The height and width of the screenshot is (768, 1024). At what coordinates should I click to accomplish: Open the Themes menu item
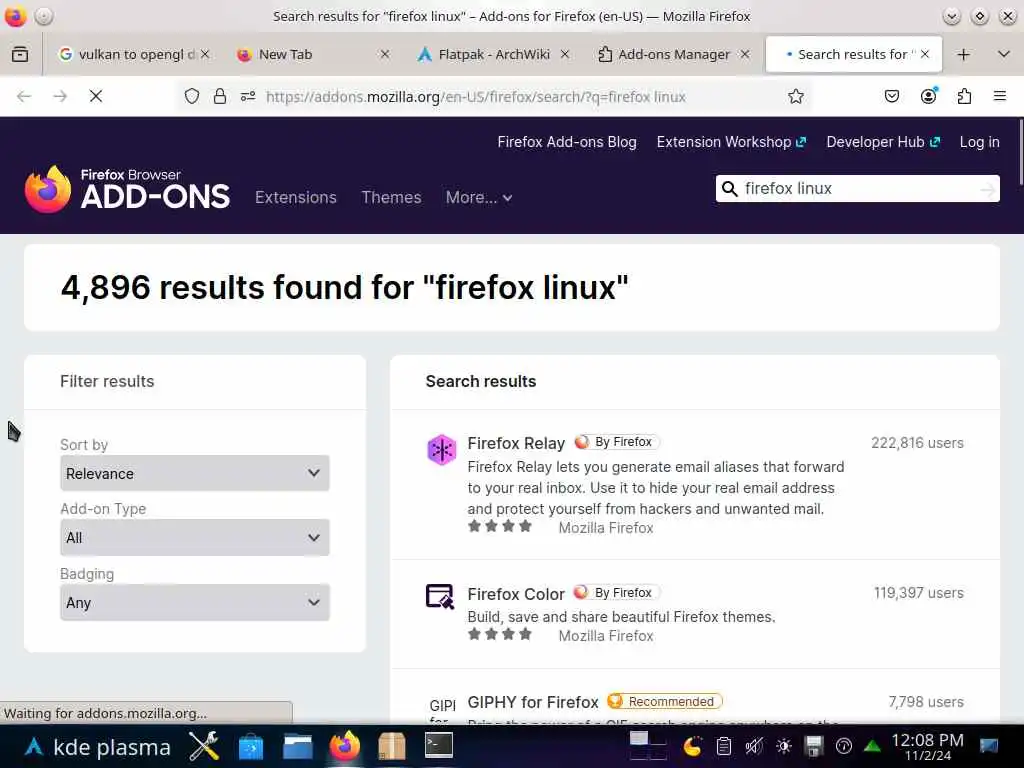click(391, 197)
